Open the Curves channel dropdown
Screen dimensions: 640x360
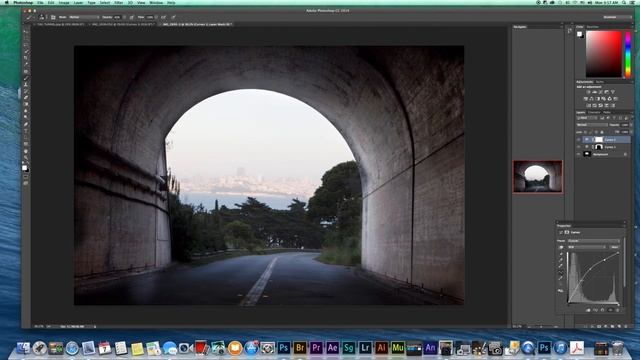587,247
